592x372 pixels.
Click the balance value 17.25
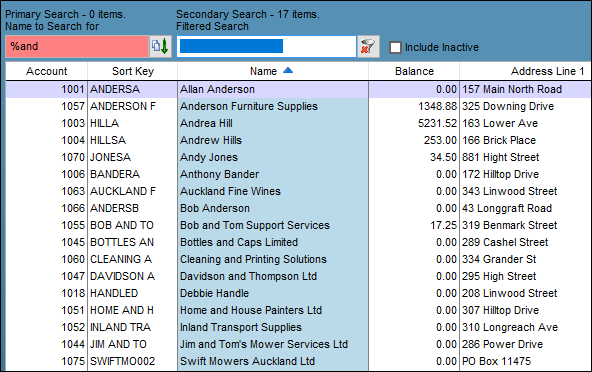(444, 225)
